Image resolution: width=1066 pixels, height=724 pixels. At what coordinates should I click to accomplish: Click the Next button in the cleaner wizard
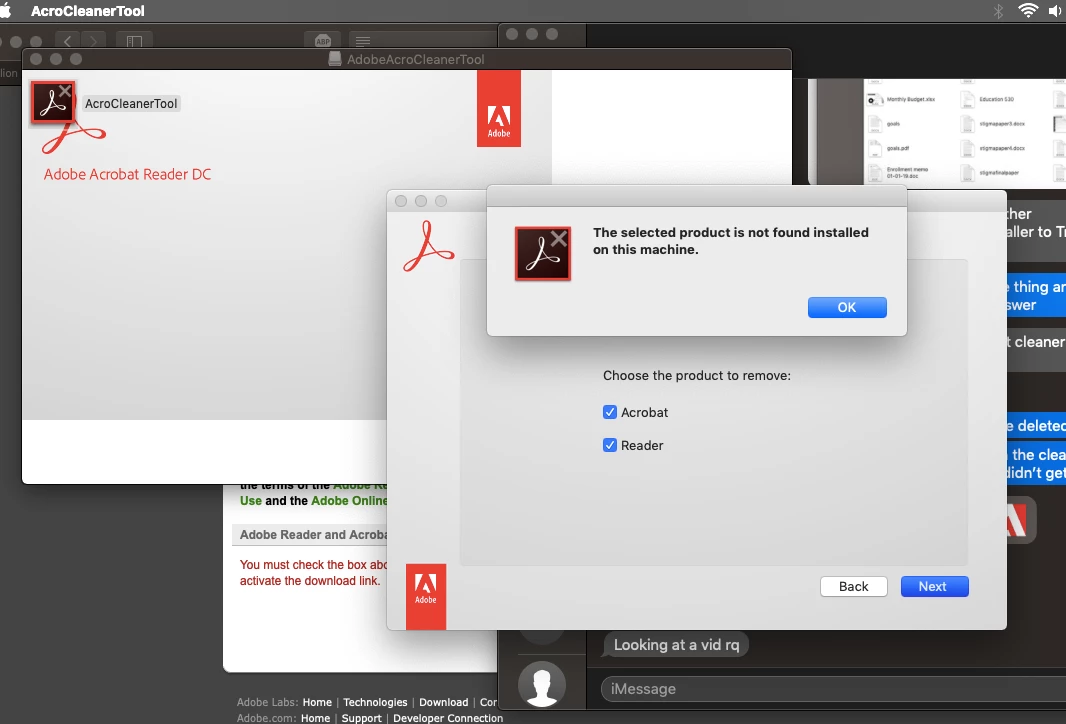[x=934, y=586]
